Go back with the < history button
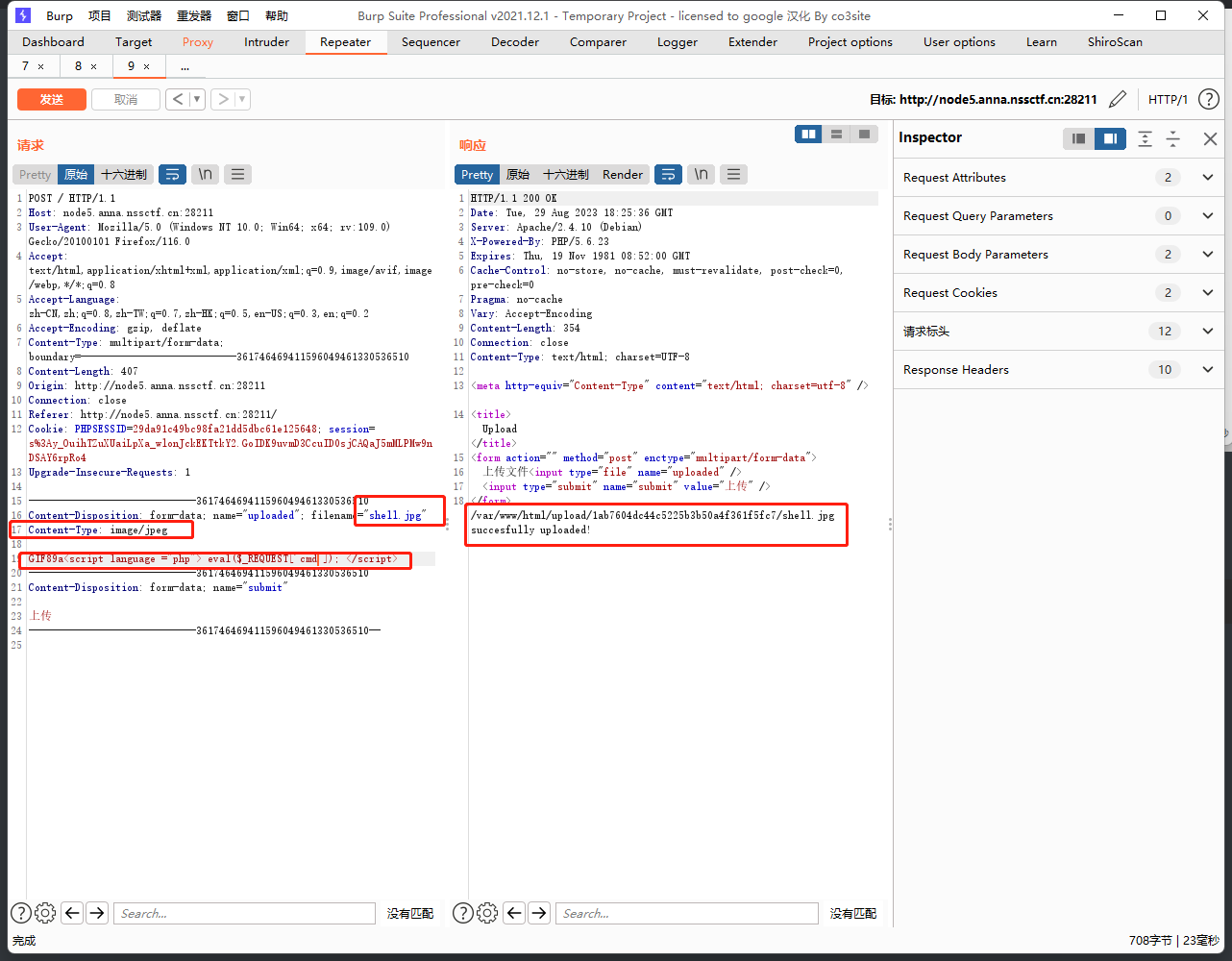The width and height of the screenshot is (1232, 961). tap(178, 99)
